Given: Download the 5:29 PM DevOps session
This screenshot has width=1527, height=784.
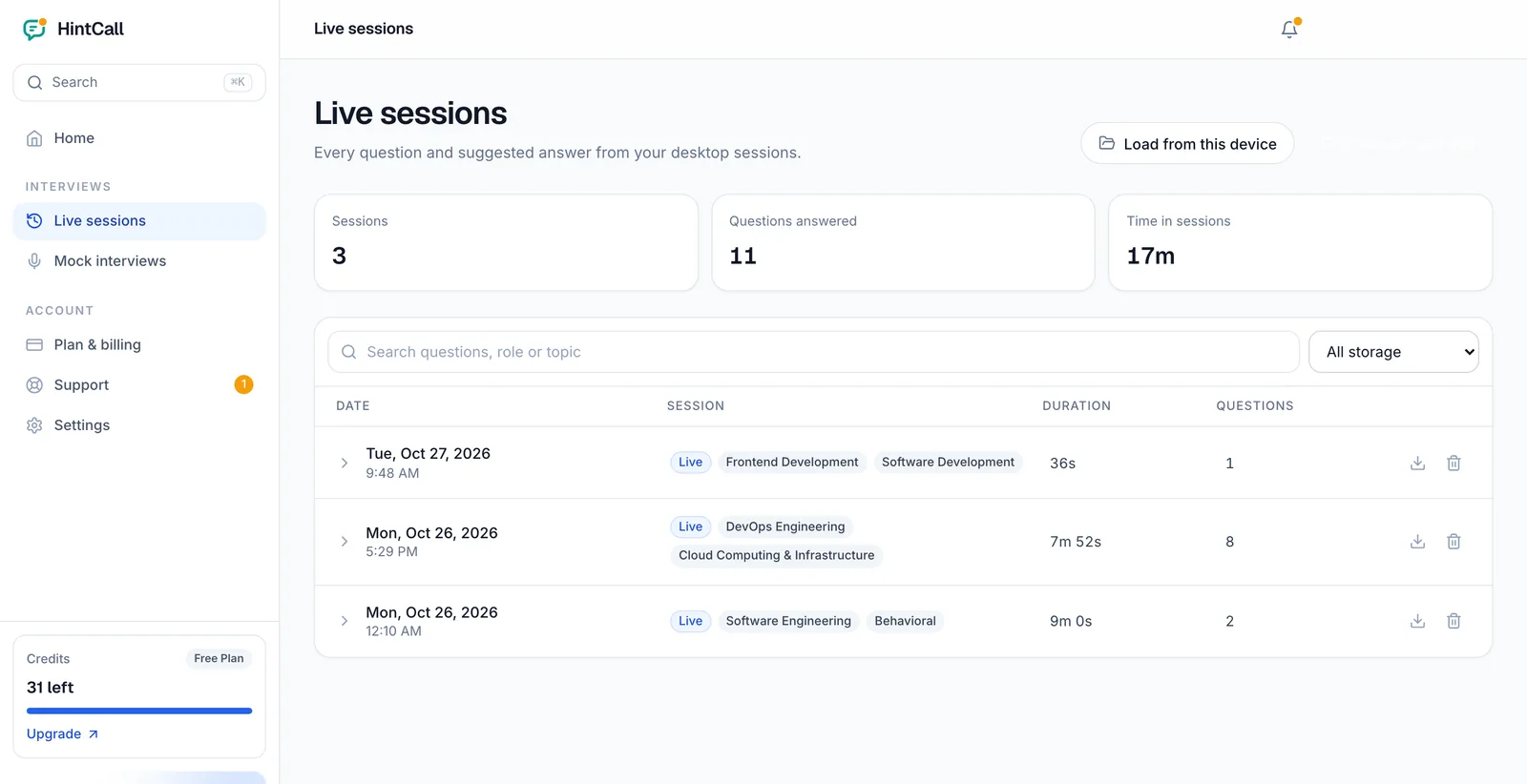Looking at the screenshot, I should point(1418,542).
